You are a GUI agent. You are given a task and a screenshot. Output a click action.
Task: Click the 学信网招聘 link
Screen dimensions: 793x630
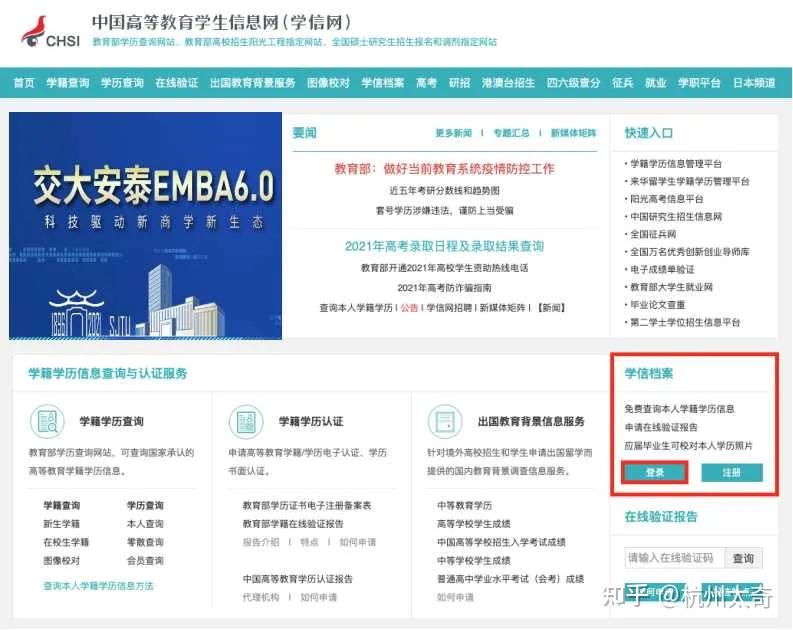click(x=449, y=307)
